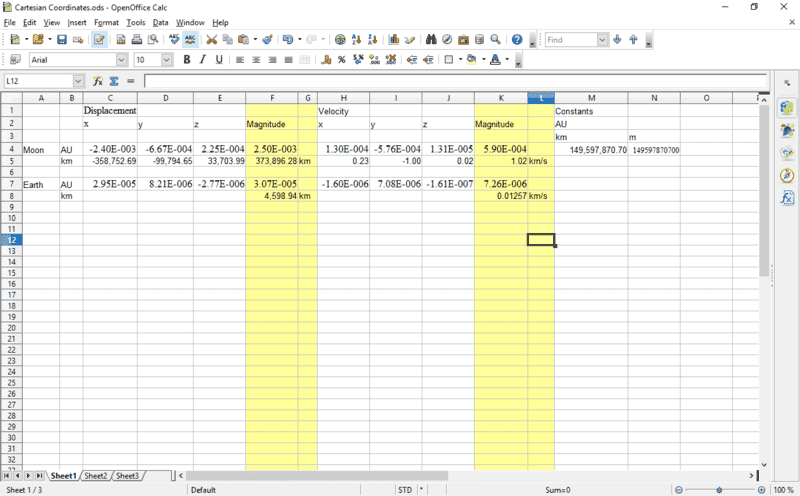Switch to the Sheet2 tab
The image size is (800, 496).
(96, 476)
